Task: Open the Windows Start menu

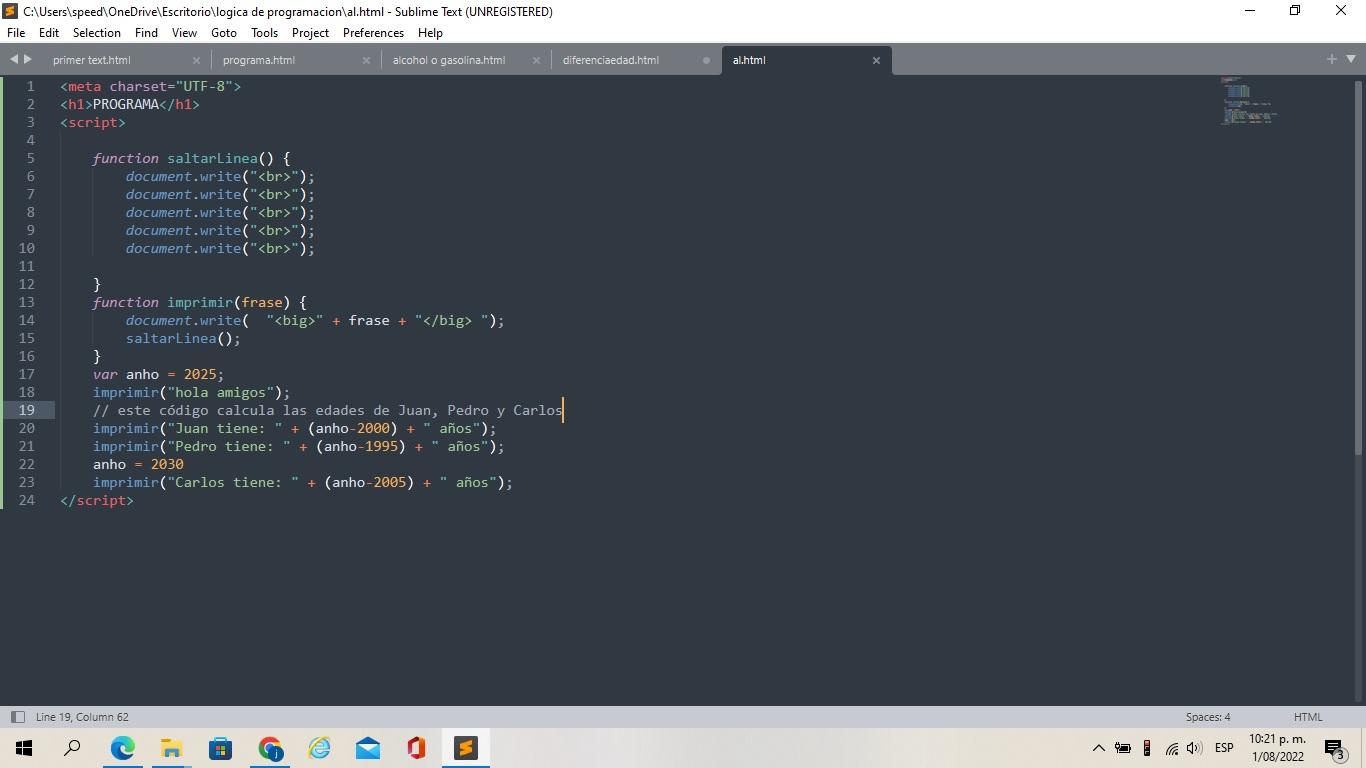Action: pyautogui.click(x=24, y=748)
